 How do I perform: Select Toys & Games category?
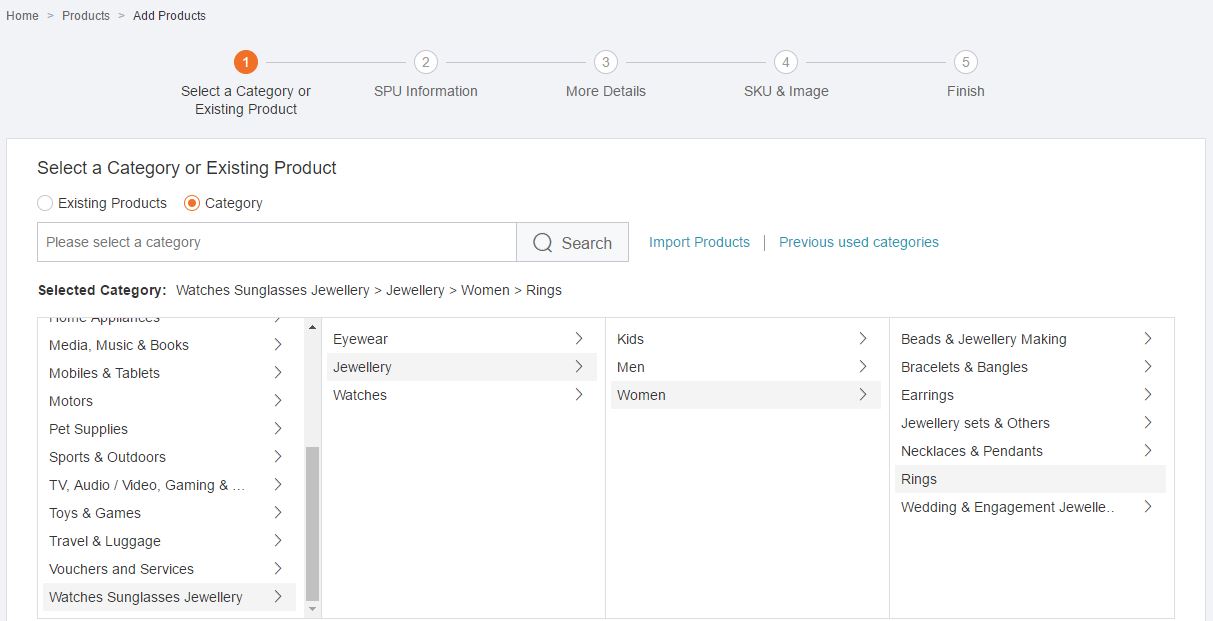pyautogui.click(x=169, y=513)
